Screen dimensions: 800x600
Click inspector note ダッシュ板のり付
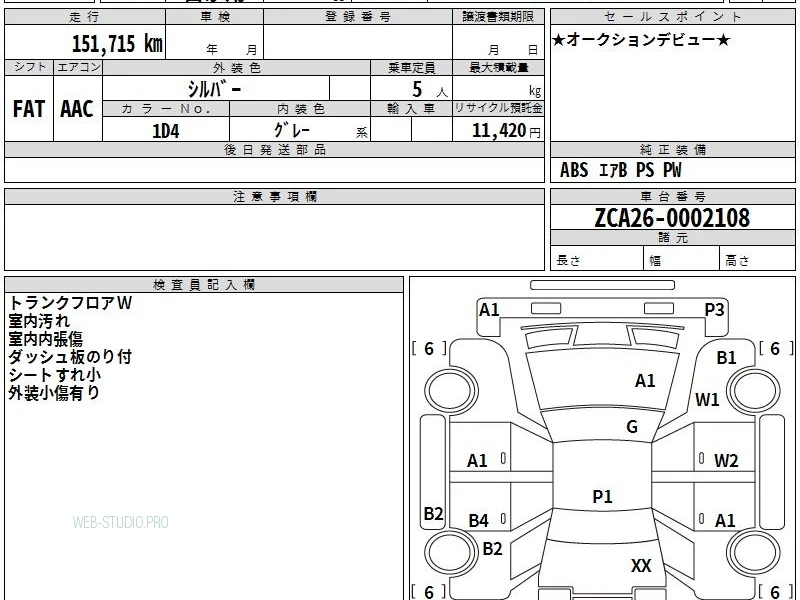[x=70, y=357]
